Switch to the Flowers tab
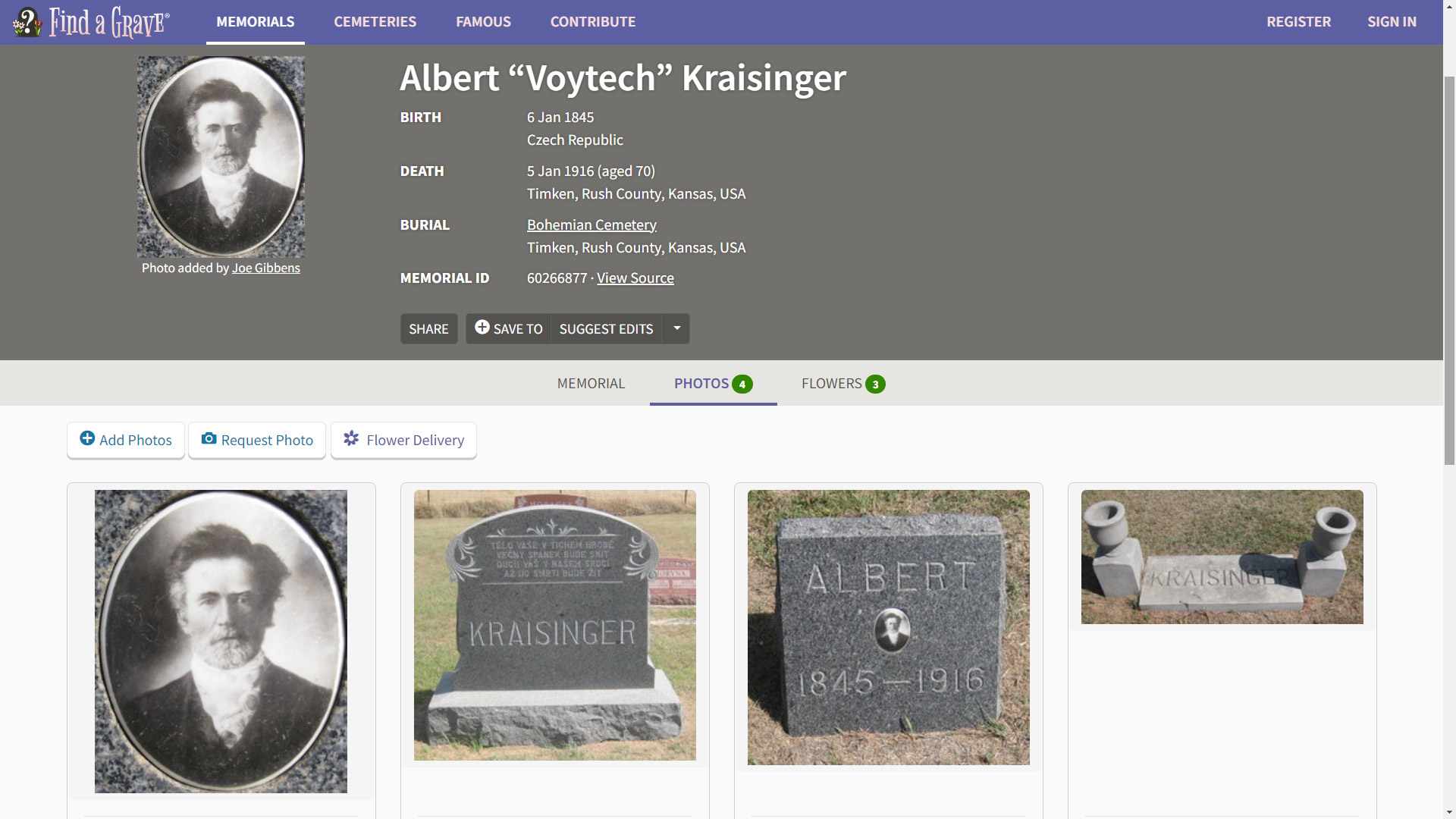 coord(831,384)
